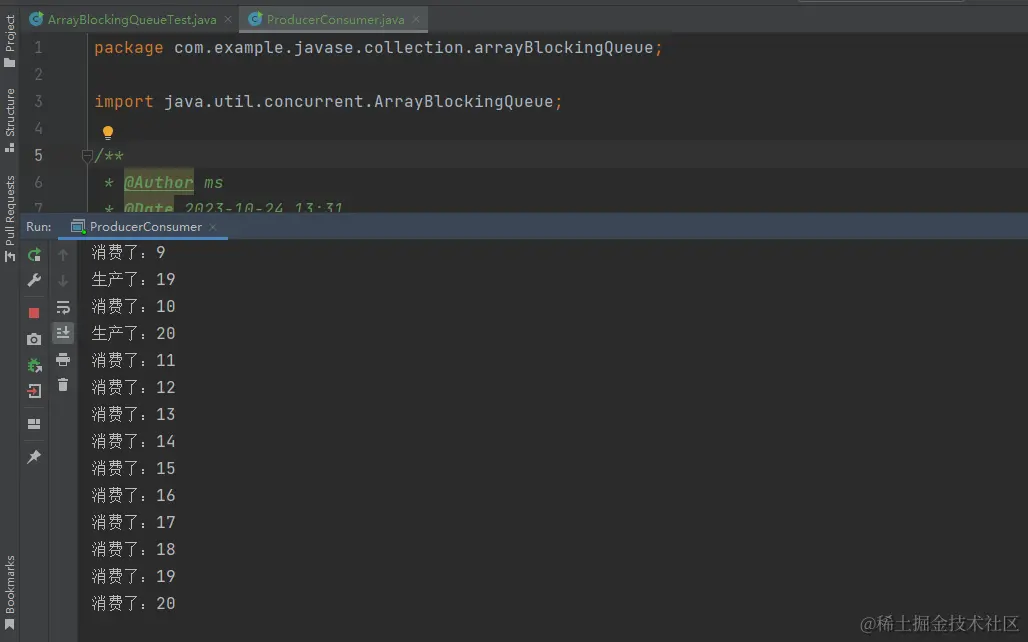
Task: Click the ArrayBlockingQueueTest.java class file icon
Action: coord(36,19)
